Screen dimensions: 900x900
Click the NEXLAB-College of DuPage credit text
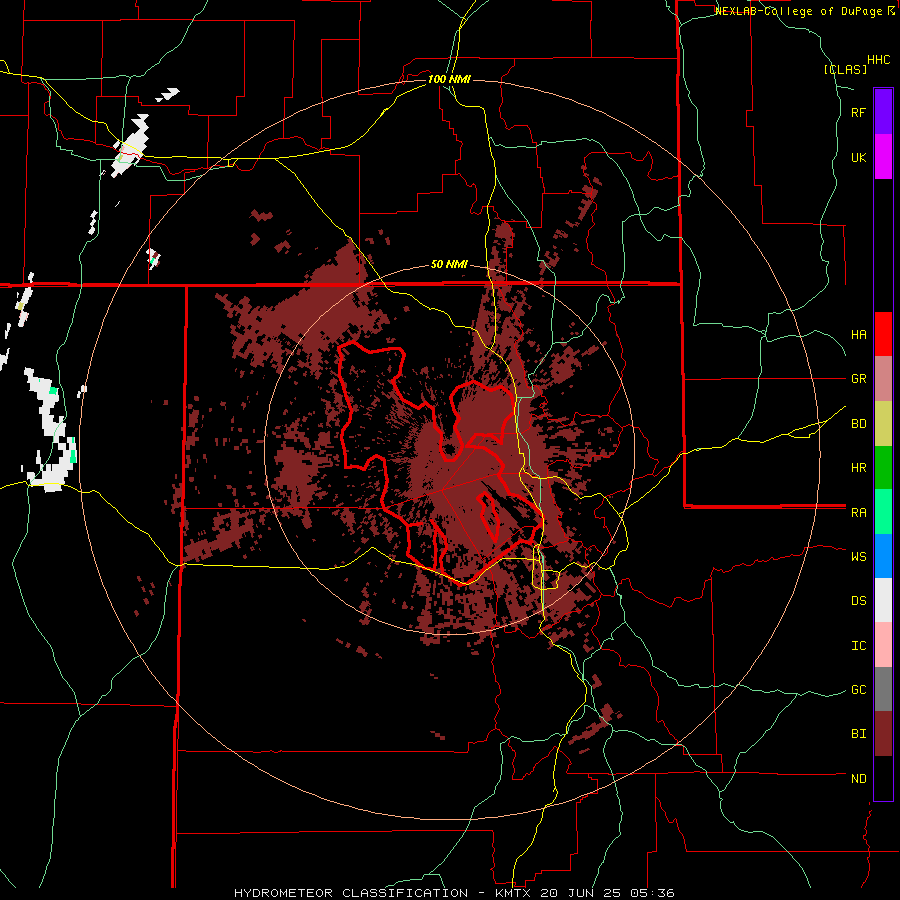pos(798,11)
